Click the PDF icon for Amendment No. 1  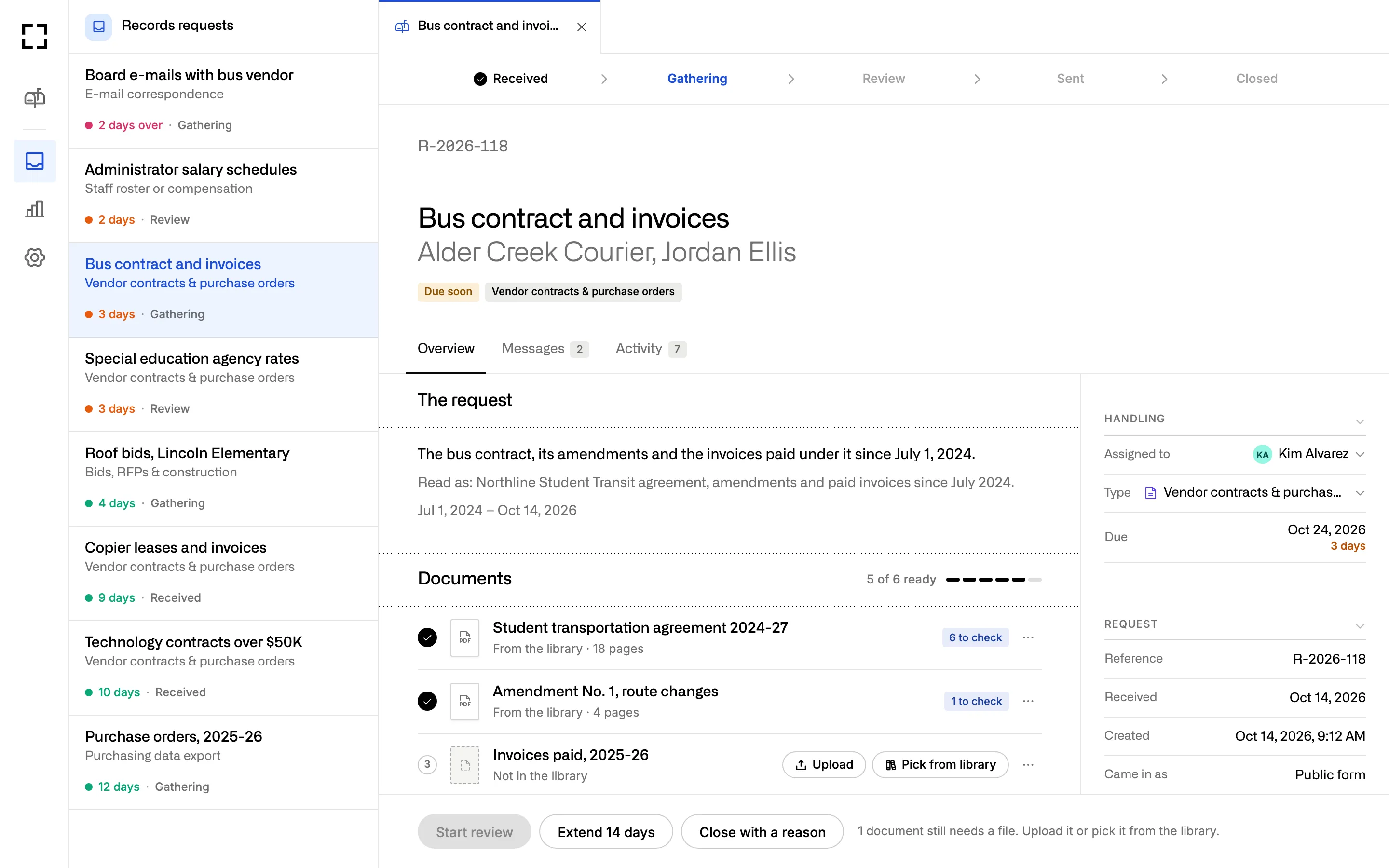click(x=465, y=701)
